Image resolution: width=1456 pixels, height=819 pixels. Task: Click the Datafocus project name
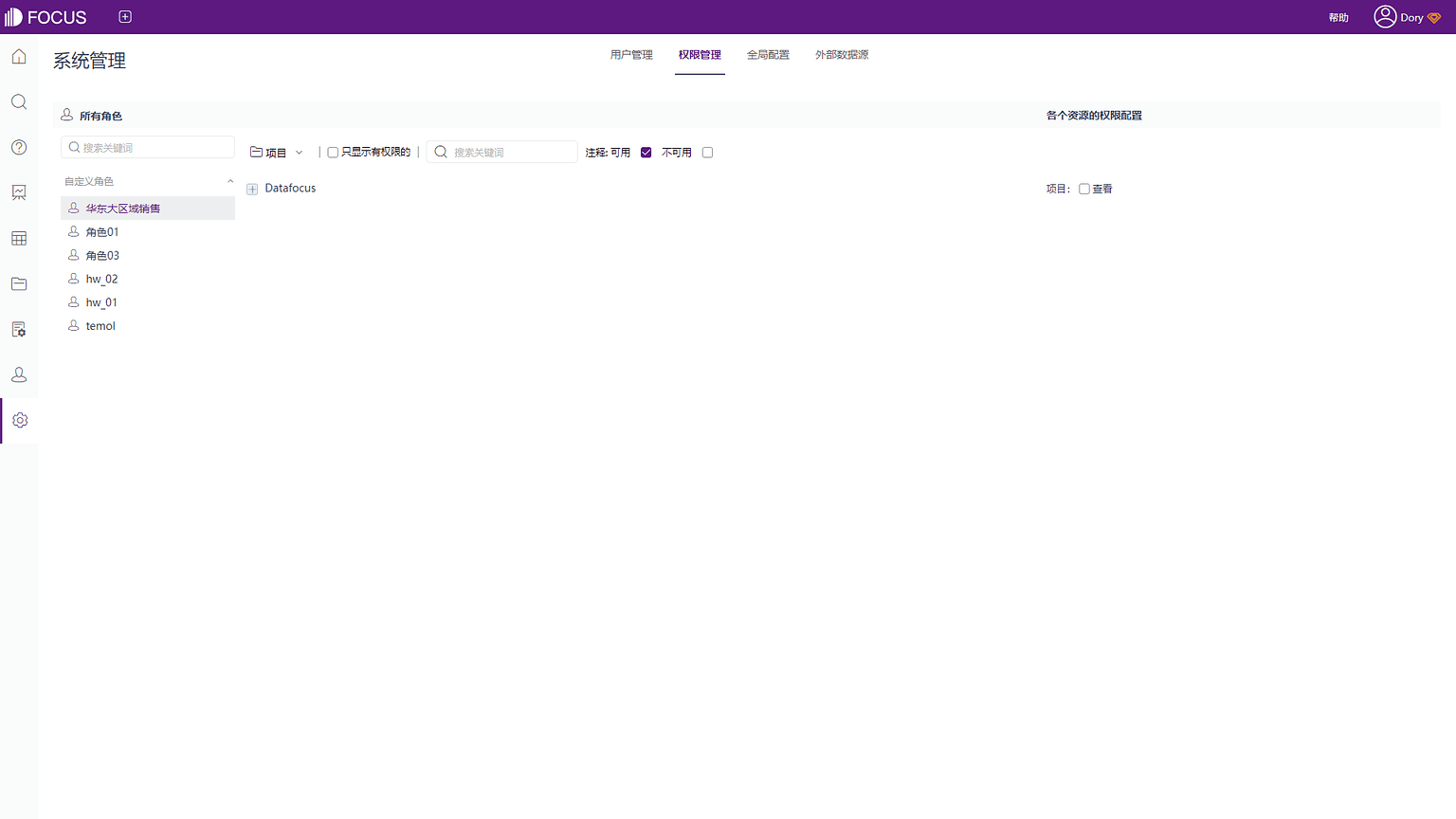(290, 189)
